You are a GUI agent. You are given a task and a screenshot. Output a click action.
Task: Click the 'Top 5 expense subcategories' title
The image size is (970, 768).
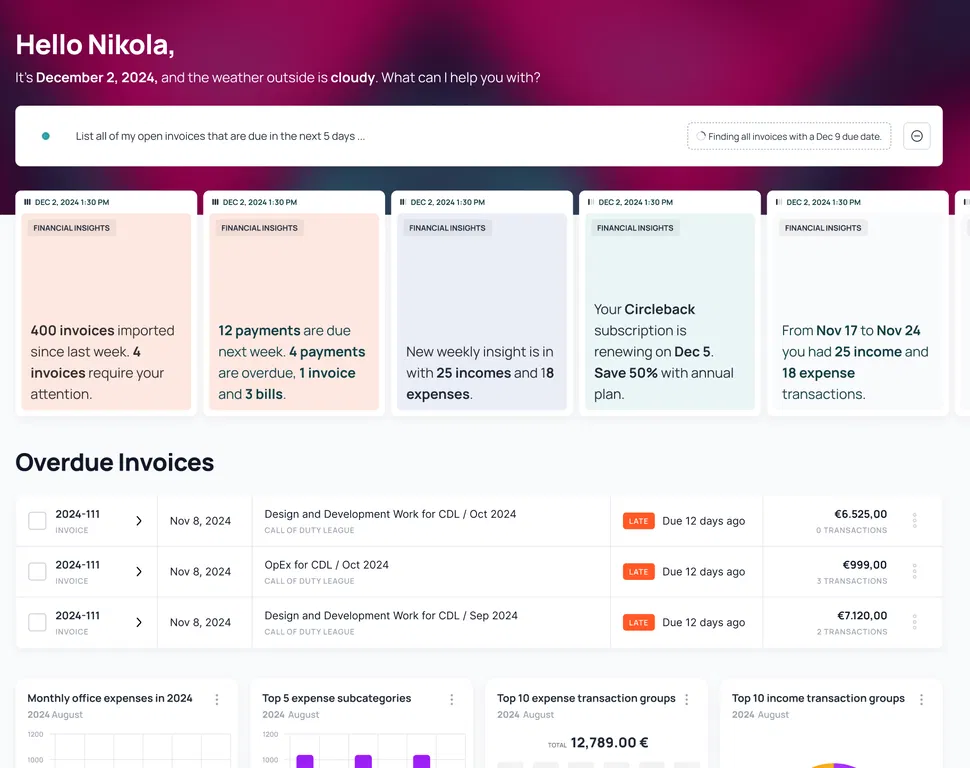point(337,698)
